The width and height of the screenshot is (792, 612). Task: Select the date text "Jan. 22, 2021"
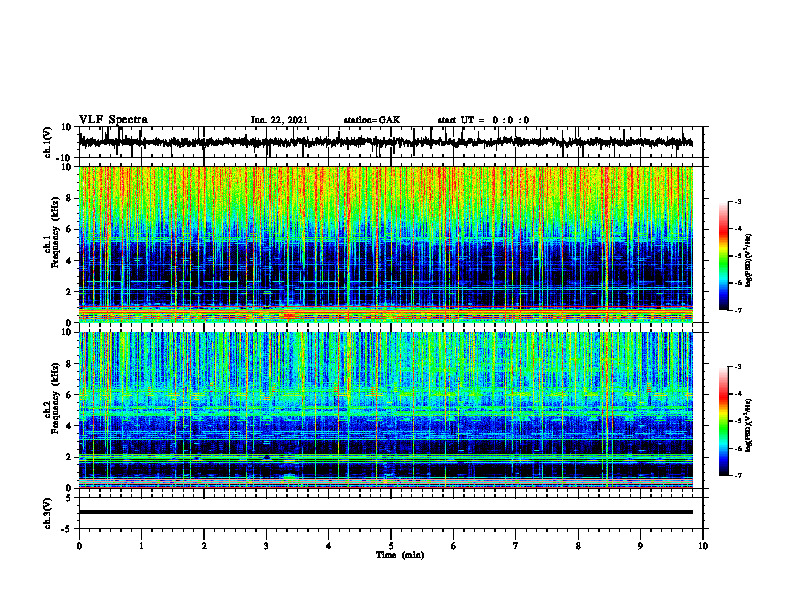pos(279,120)
